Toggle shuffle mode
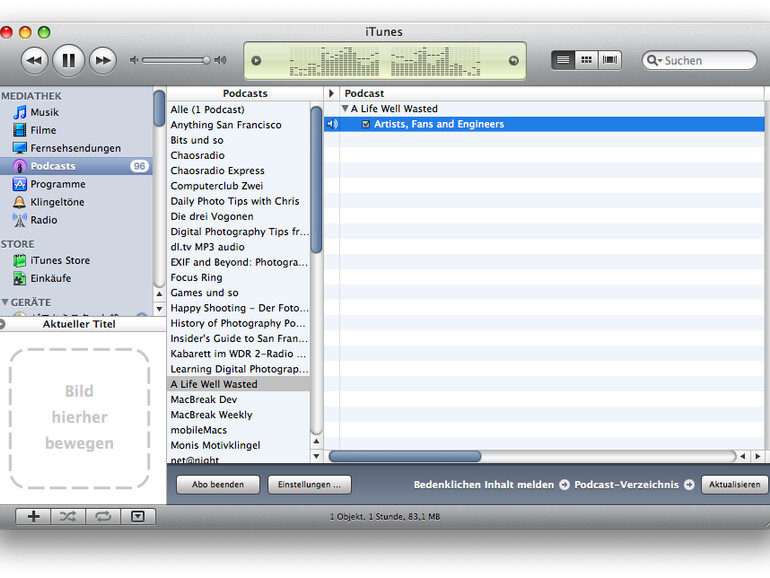 [x=68, y=516]
